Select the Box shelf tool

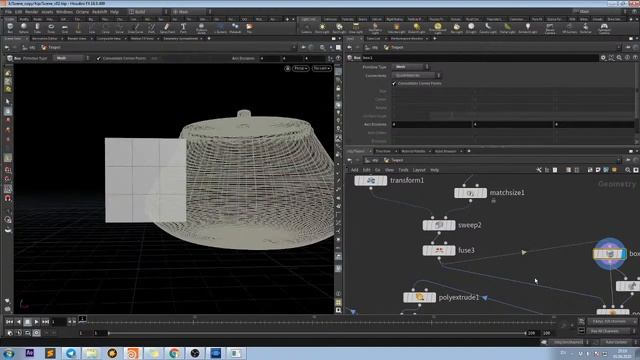[10, 28]
